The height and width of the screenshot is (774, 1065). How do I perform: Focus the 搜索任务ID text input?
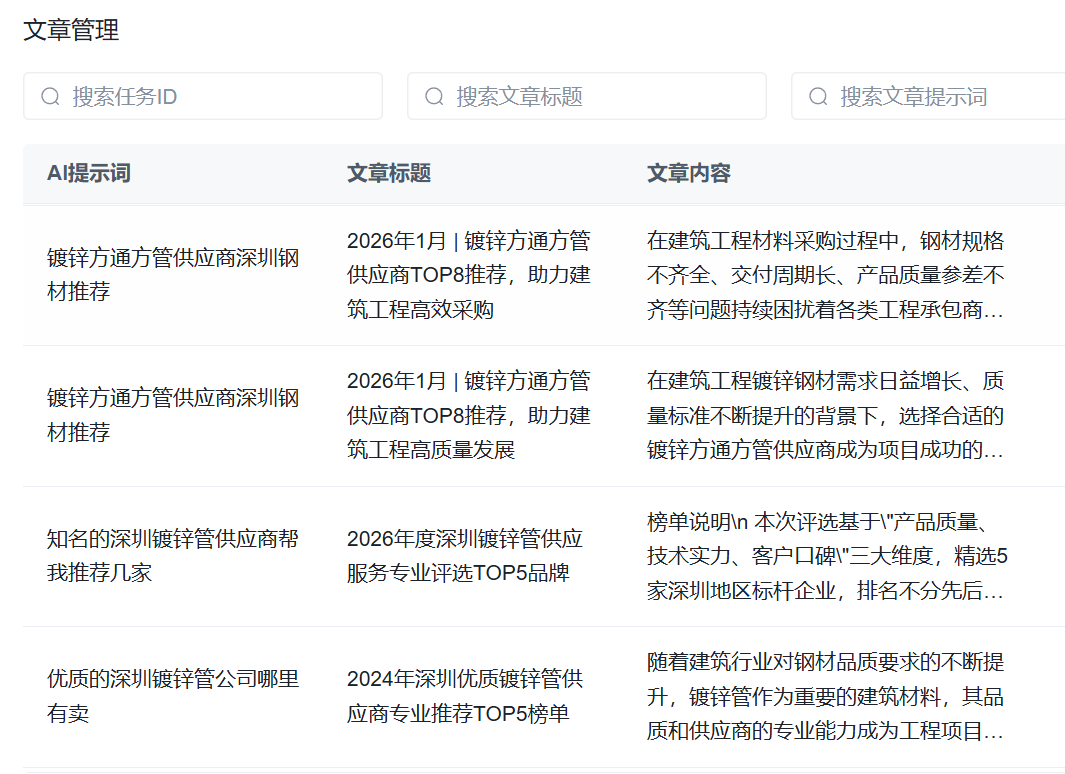(220, 96)
